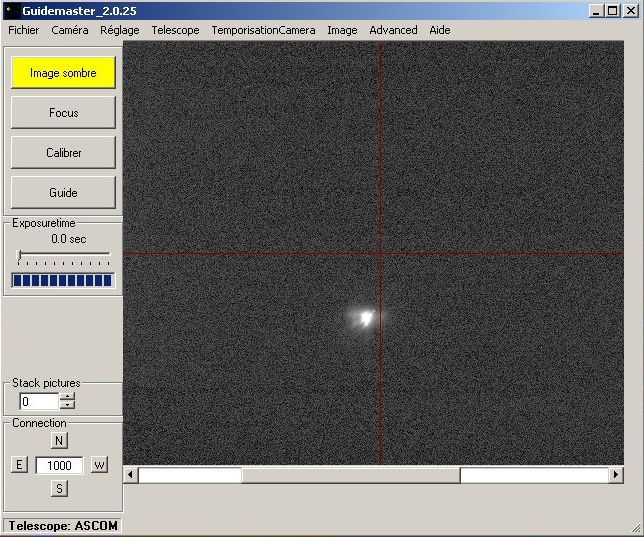Click the Telescope: ASCOM status text
The image size is (644, 537).
tap(63, 526)
